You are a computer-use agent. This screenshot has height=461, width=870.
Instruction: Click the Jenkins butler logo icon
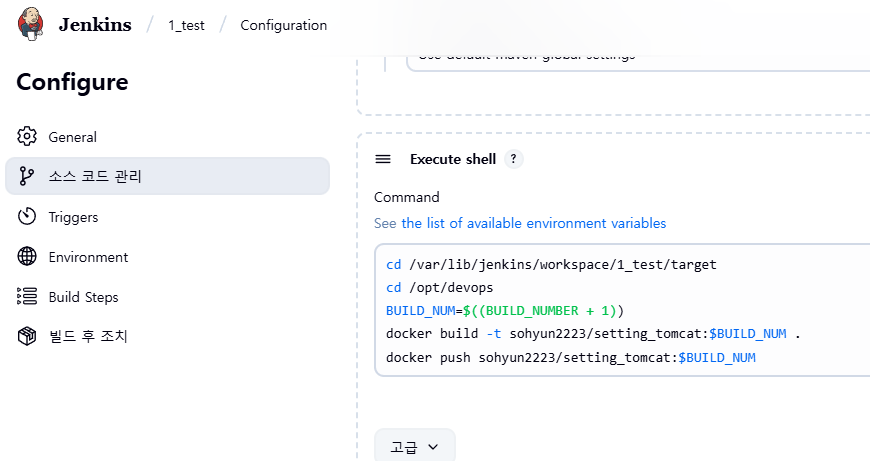pyautogui.click(x=31, y=24)
